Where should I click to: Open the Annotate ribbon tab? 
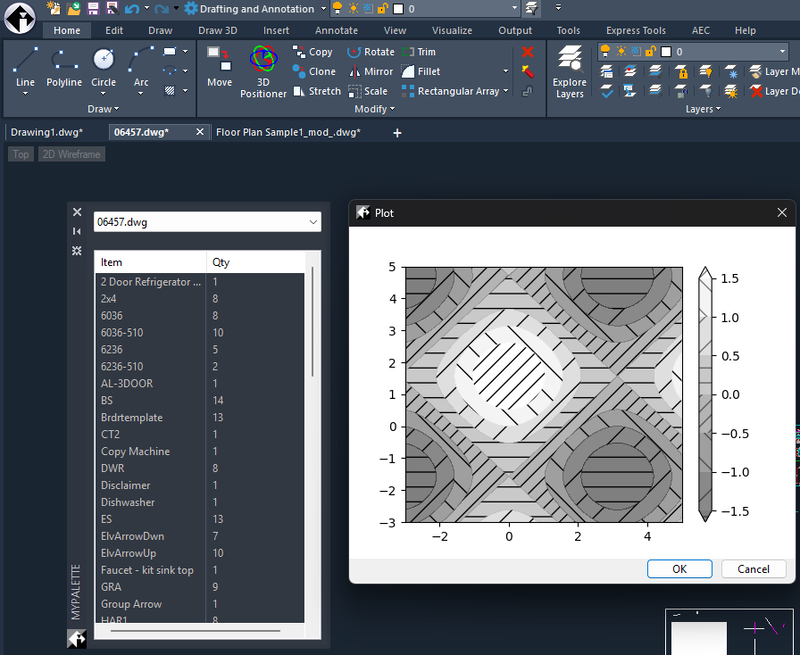pos(336,31)
